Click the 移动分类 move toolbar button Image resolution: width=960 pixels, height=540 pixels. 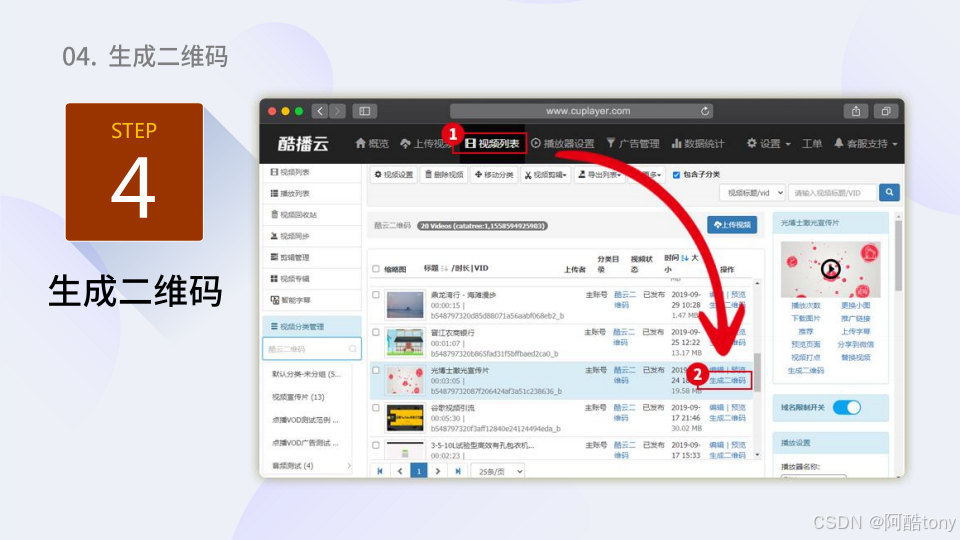pos(494,174)
